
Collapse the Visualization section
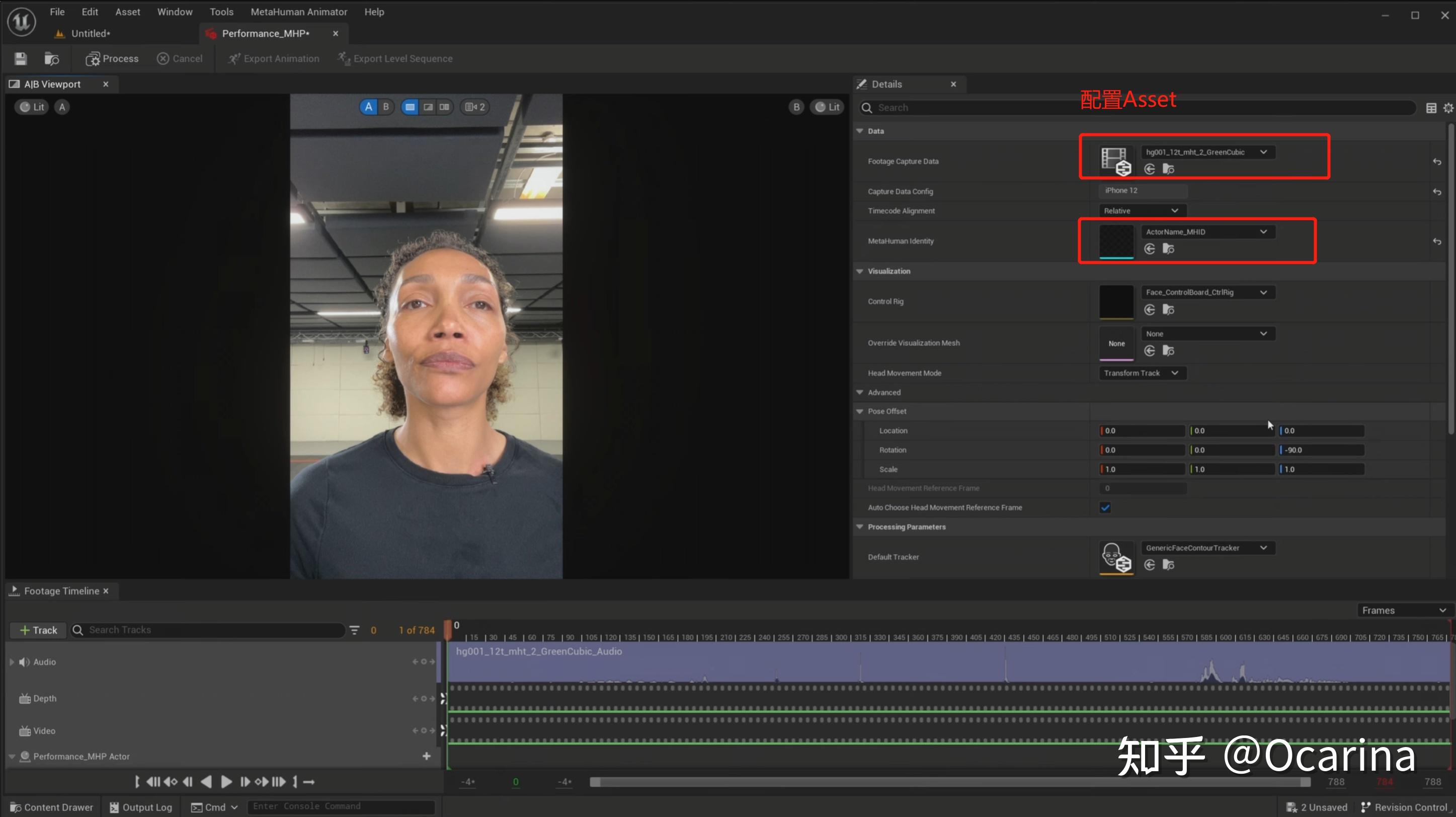(860, 271)
